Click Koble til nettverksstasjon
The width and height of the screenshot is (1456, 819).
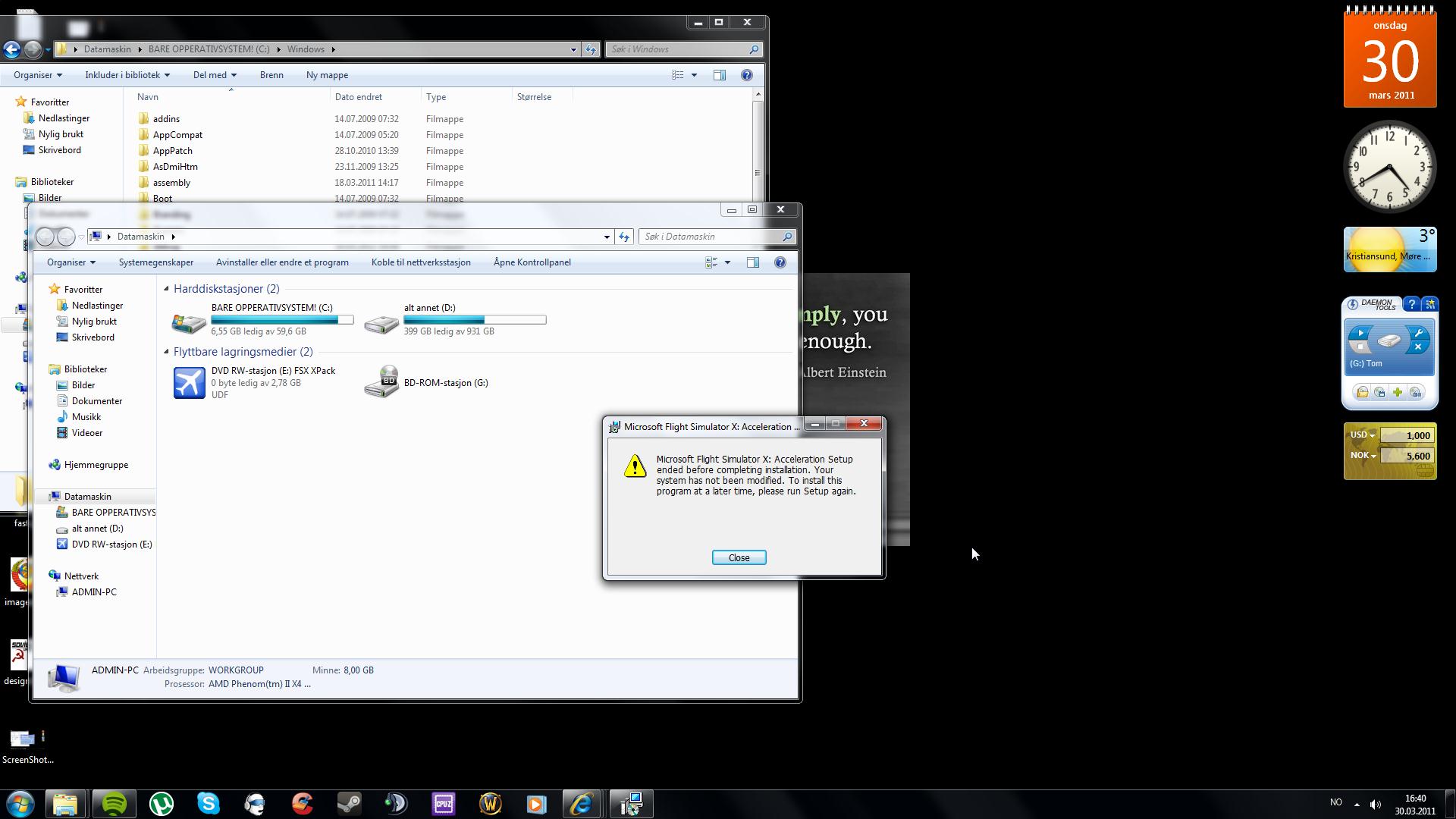point(421,262)
